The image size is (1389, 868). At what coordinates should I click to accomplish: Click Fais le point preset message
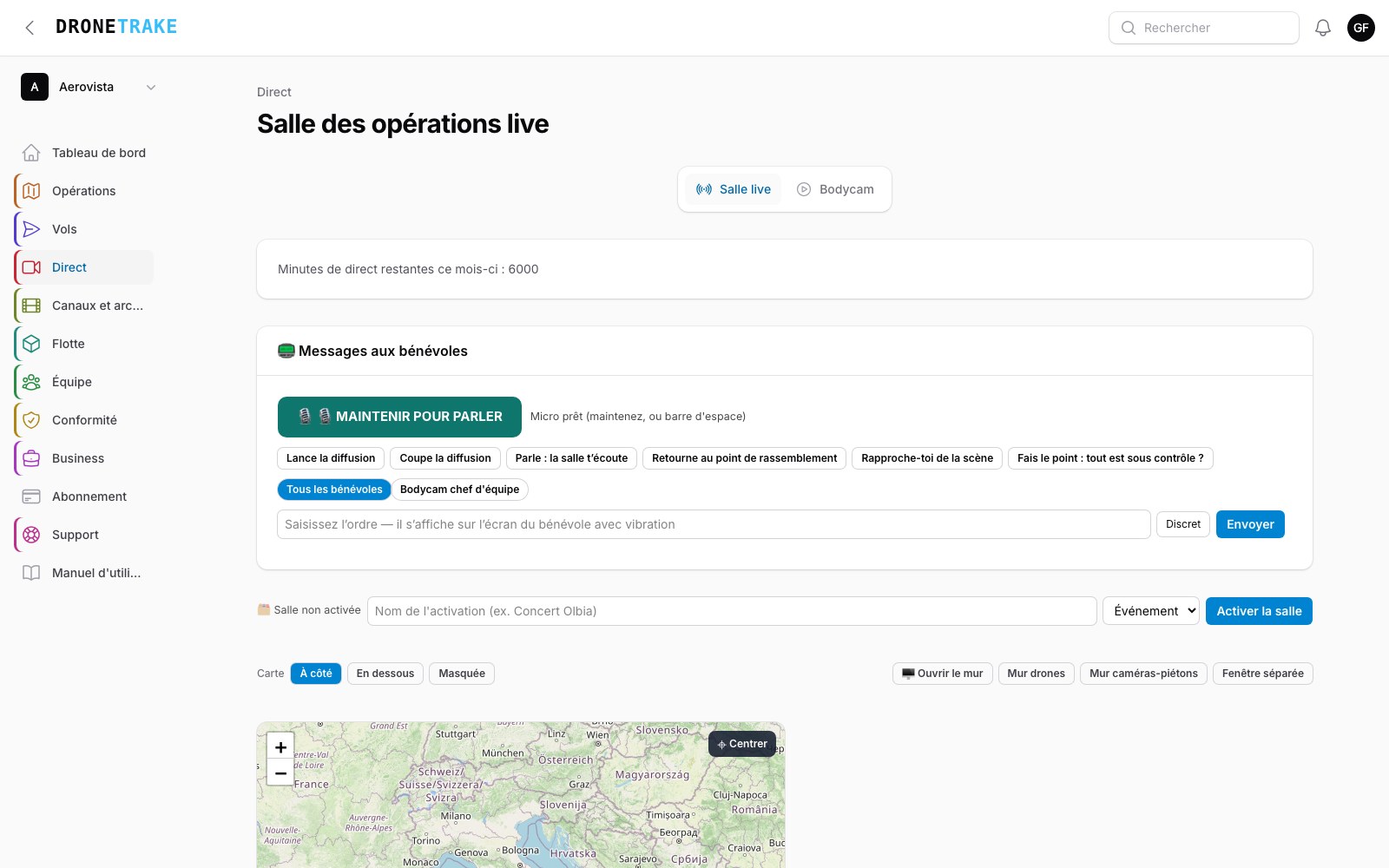point(1110,458)
